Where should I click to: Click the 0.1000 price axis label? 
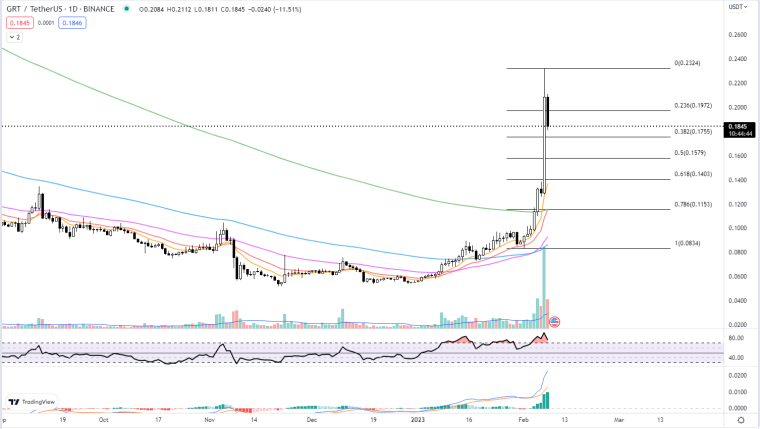(738, 228)
